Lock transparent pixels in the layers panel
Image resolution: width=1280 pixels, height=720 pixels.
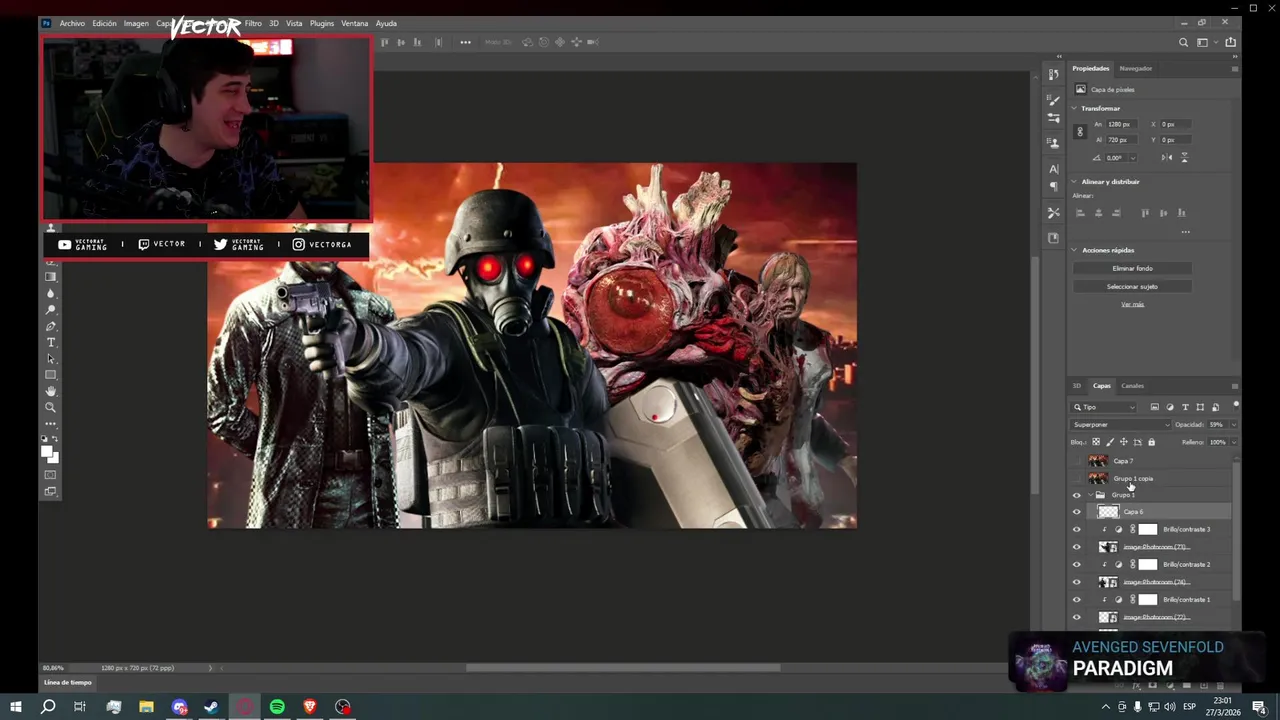(1096, 442)
